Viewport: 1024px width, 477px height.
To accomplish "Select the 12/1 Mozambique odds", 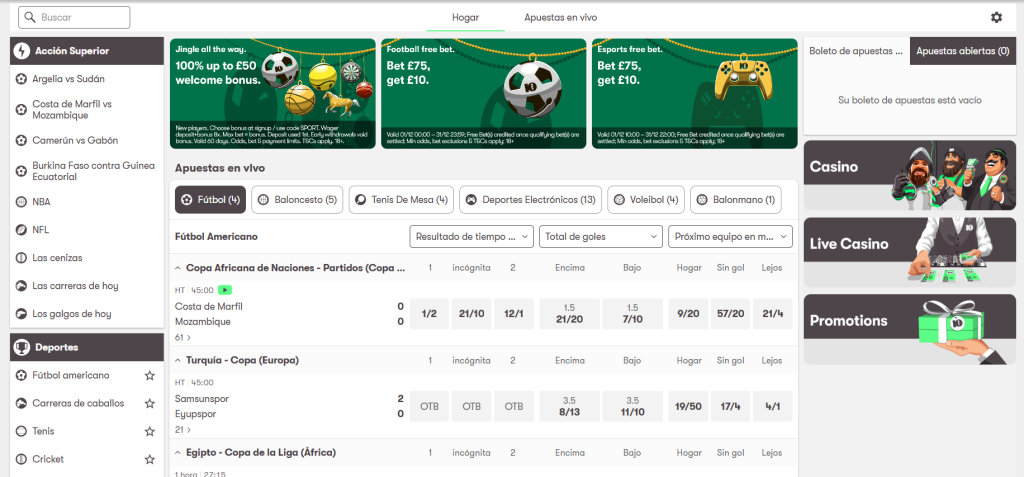I will pos(514,314).
